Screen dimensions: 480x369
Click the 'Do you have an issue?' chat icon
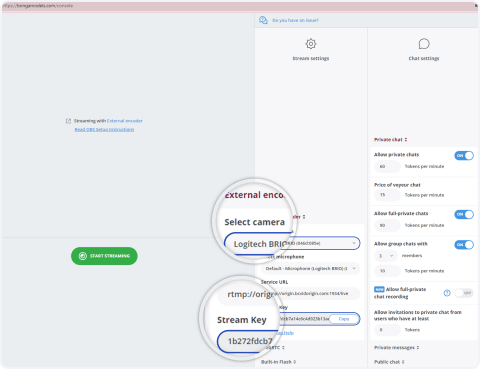(x=263, y=20)
